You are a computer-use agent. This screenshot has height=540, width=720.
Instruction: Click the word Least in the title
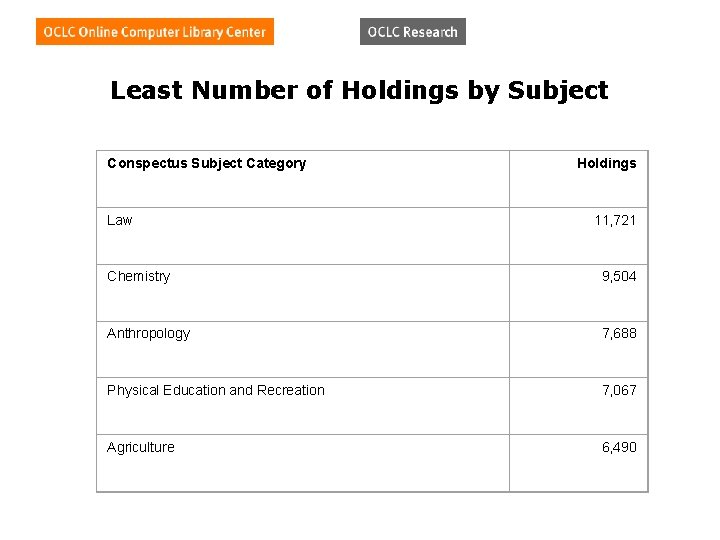[146, 90]
